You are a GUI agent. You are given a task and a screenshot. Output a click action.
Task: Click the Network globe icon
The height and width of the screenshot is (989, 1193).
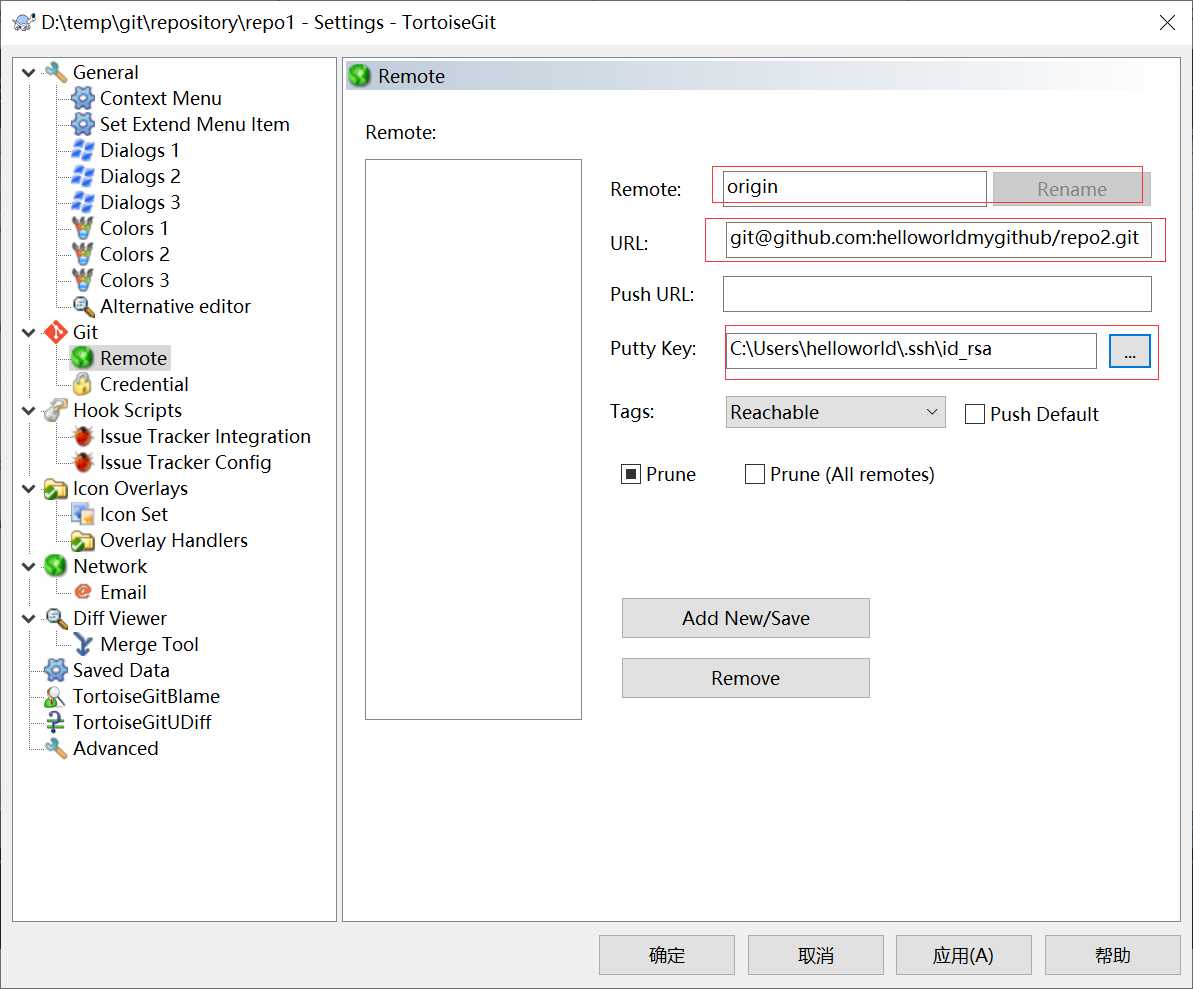56,566
